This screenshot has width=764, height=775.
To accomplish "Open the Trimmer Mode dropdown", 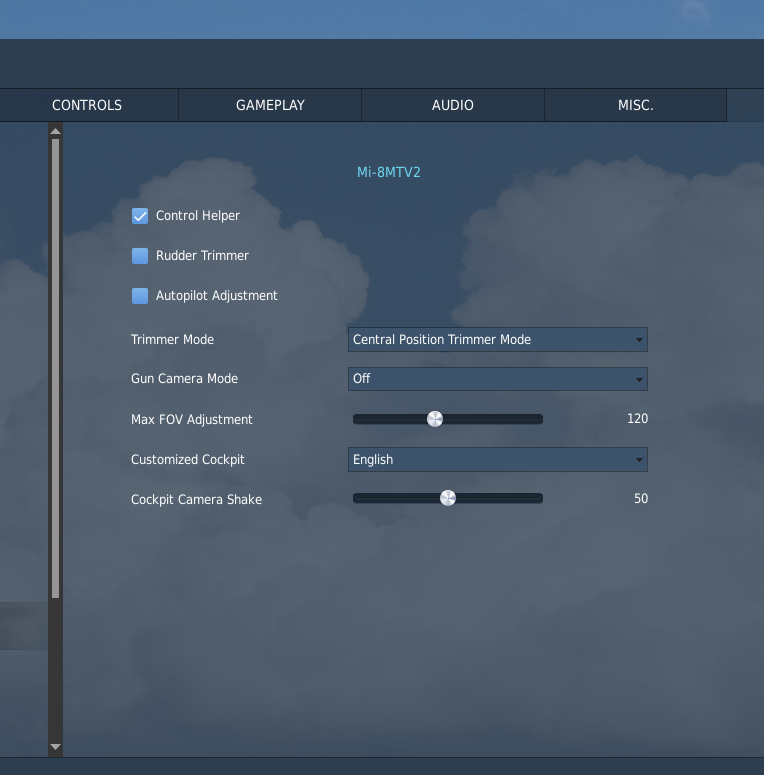I will point(498,340).
